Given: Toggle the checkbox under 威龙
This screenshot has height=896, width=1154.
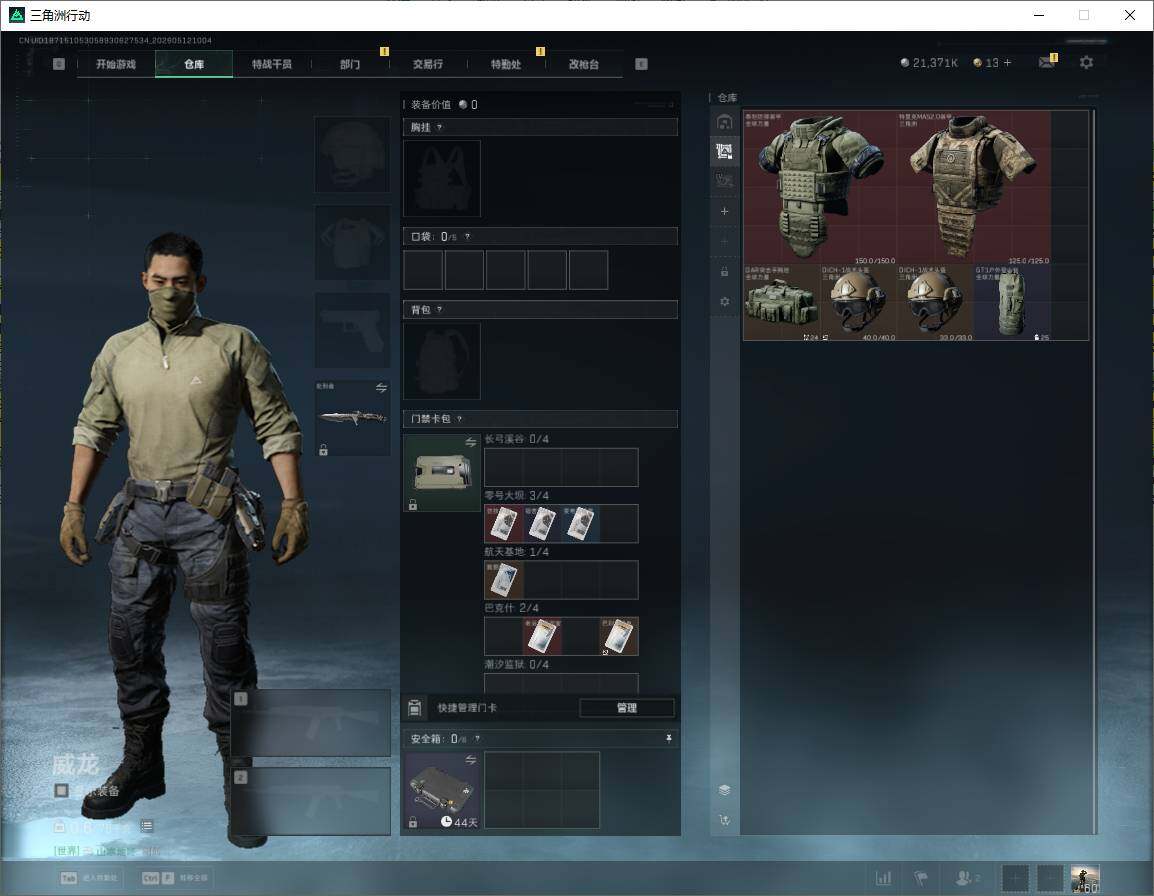Looking at the screenshot, I should tap(61, 791).
